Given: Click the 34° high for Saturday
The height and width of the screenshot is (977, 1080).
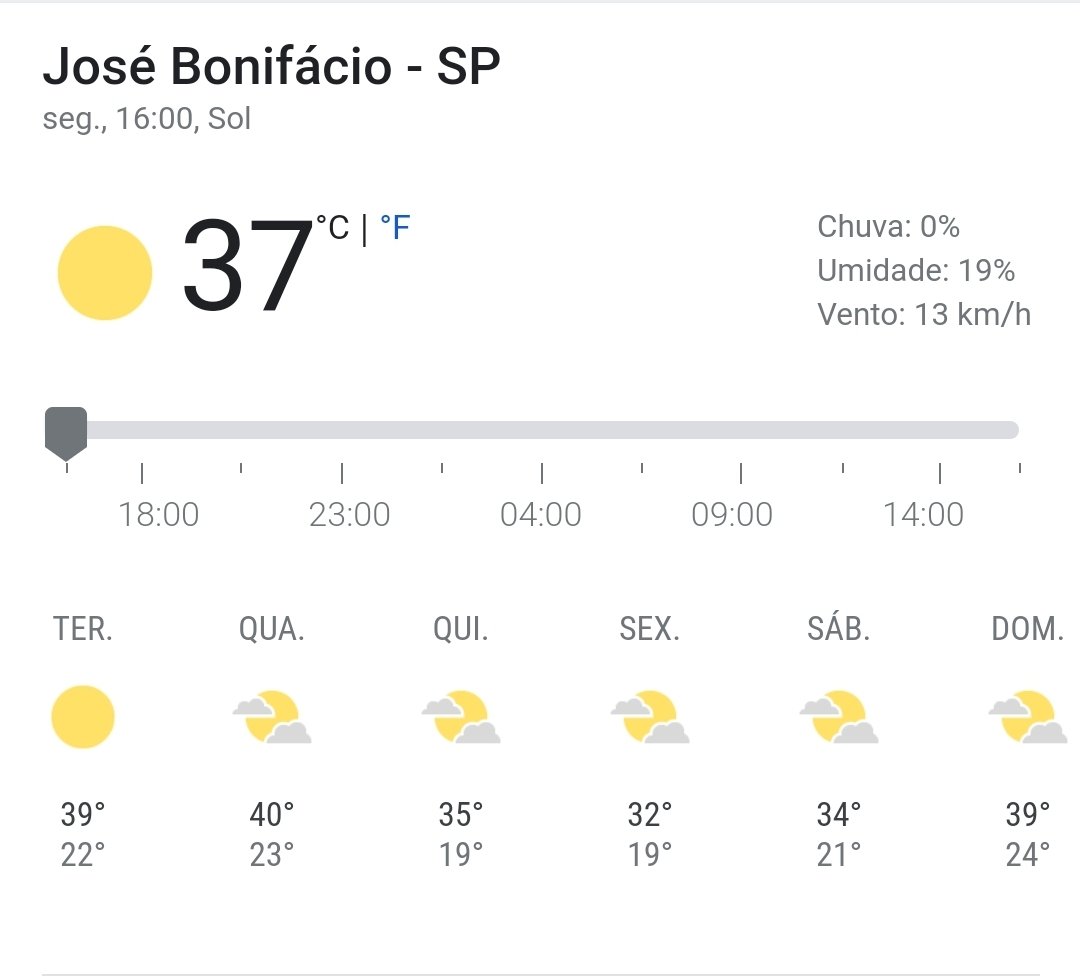Looking at the screenshot, I should [839, 814].
